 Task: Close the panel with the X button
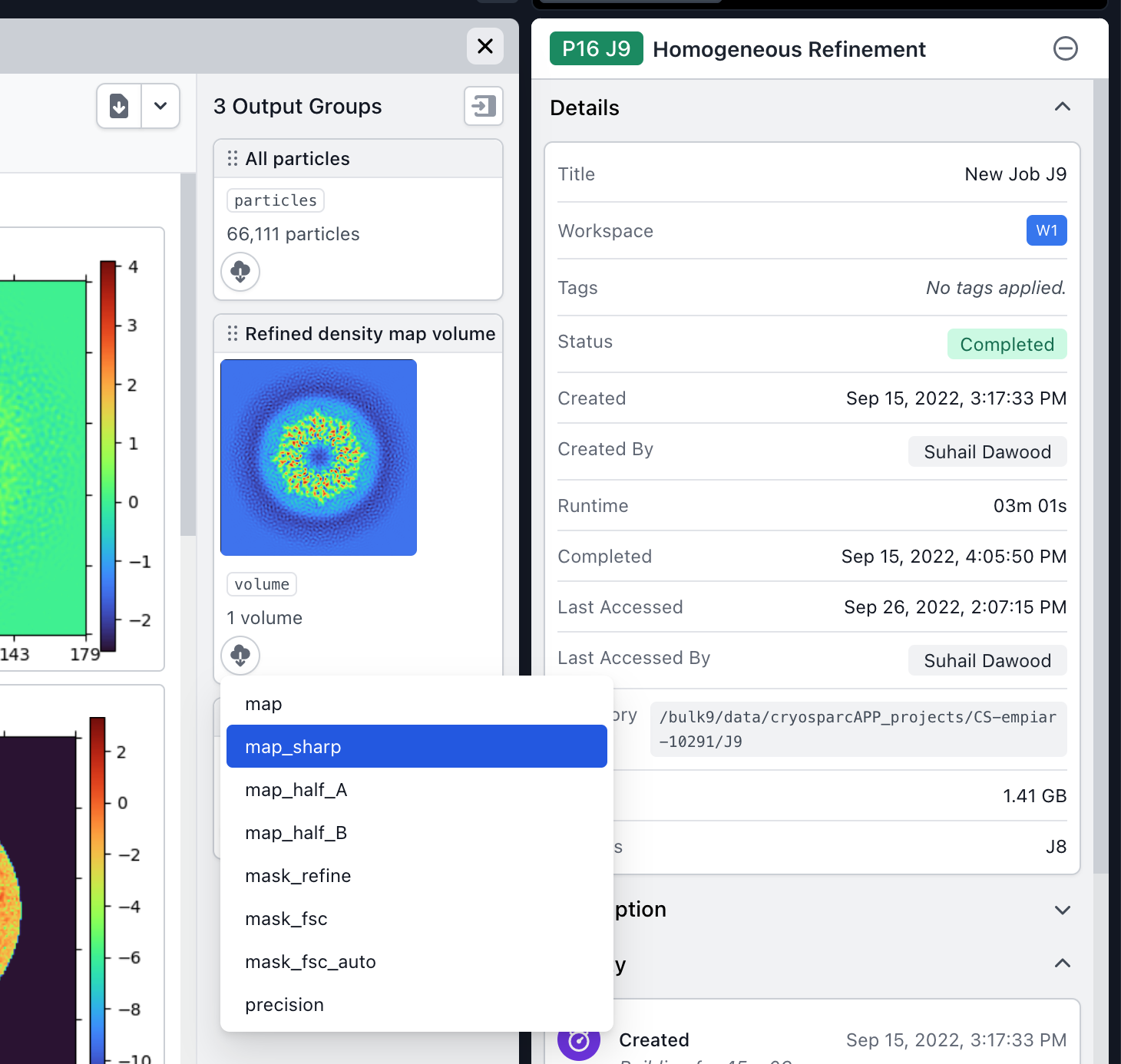pos(485,46)
